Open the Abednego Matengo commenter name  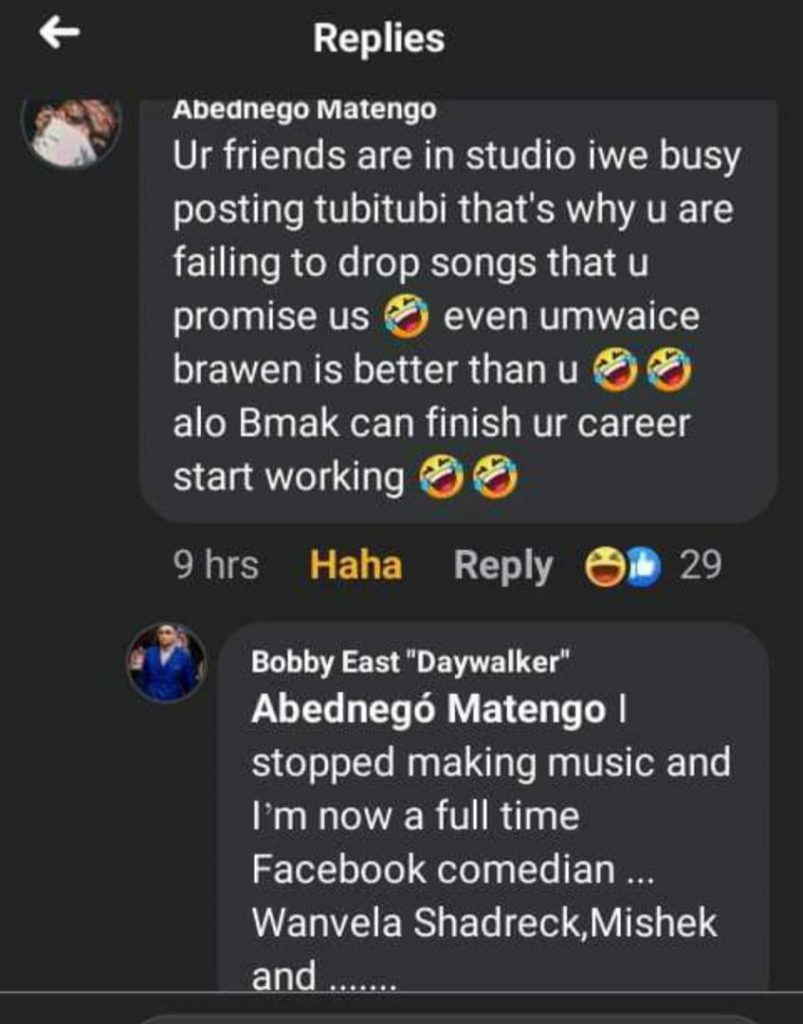click(x=304, y=110)
